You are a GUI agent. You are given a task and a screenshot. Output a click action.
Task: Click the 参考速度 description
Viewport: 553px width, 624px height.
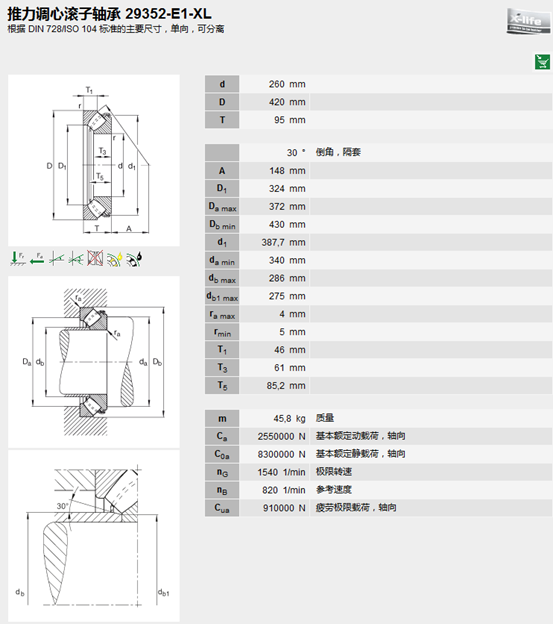(x=333, y=490)
